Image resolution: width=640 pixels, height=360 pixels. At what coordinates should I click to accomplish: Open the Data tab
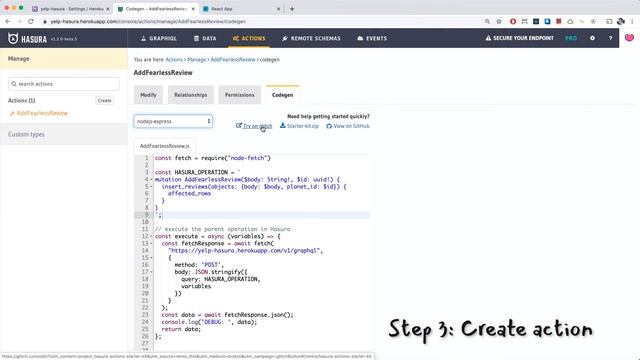205,38
